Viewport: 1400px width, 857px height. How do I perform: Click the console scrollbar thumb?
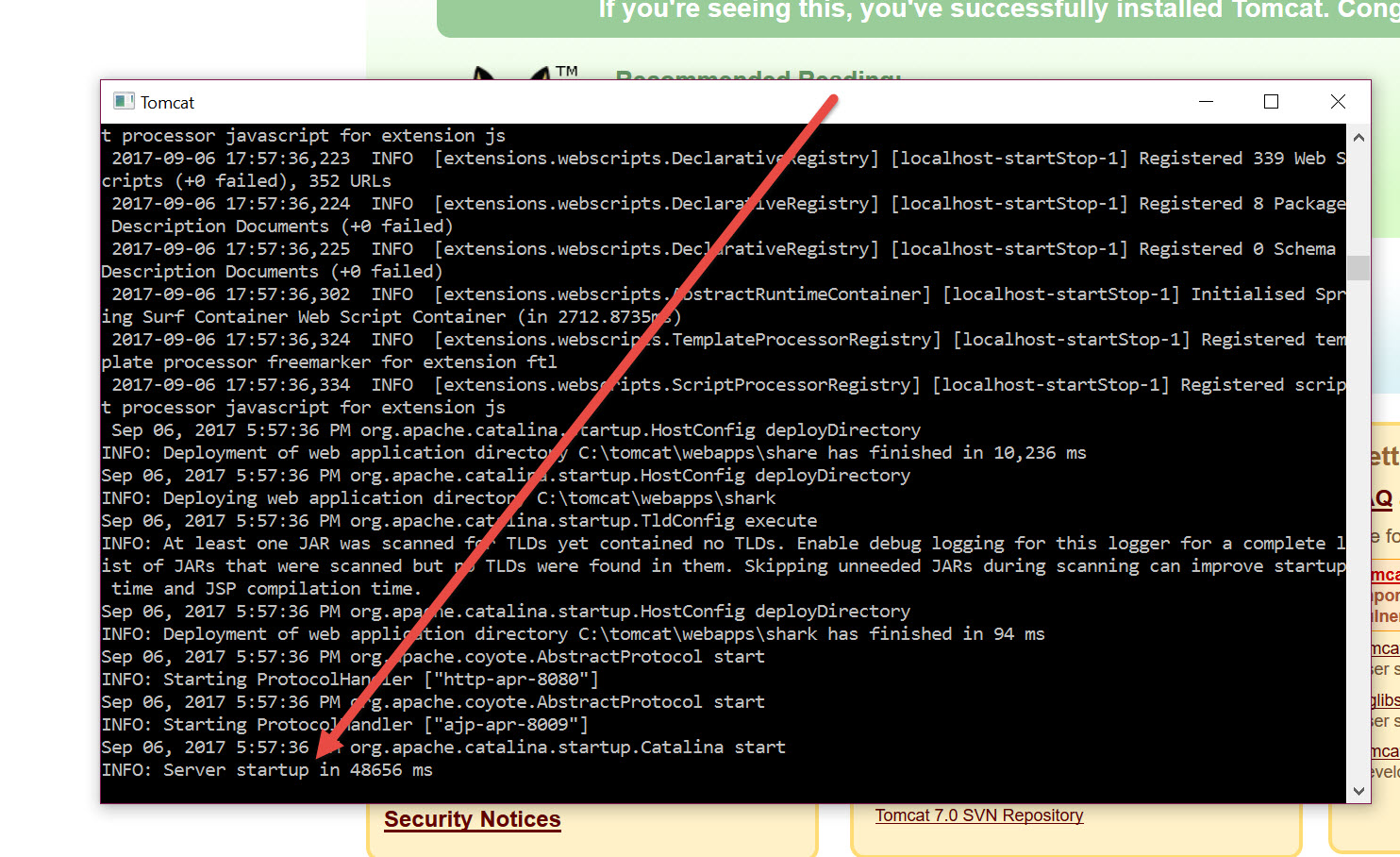[x=1358, y=268]
